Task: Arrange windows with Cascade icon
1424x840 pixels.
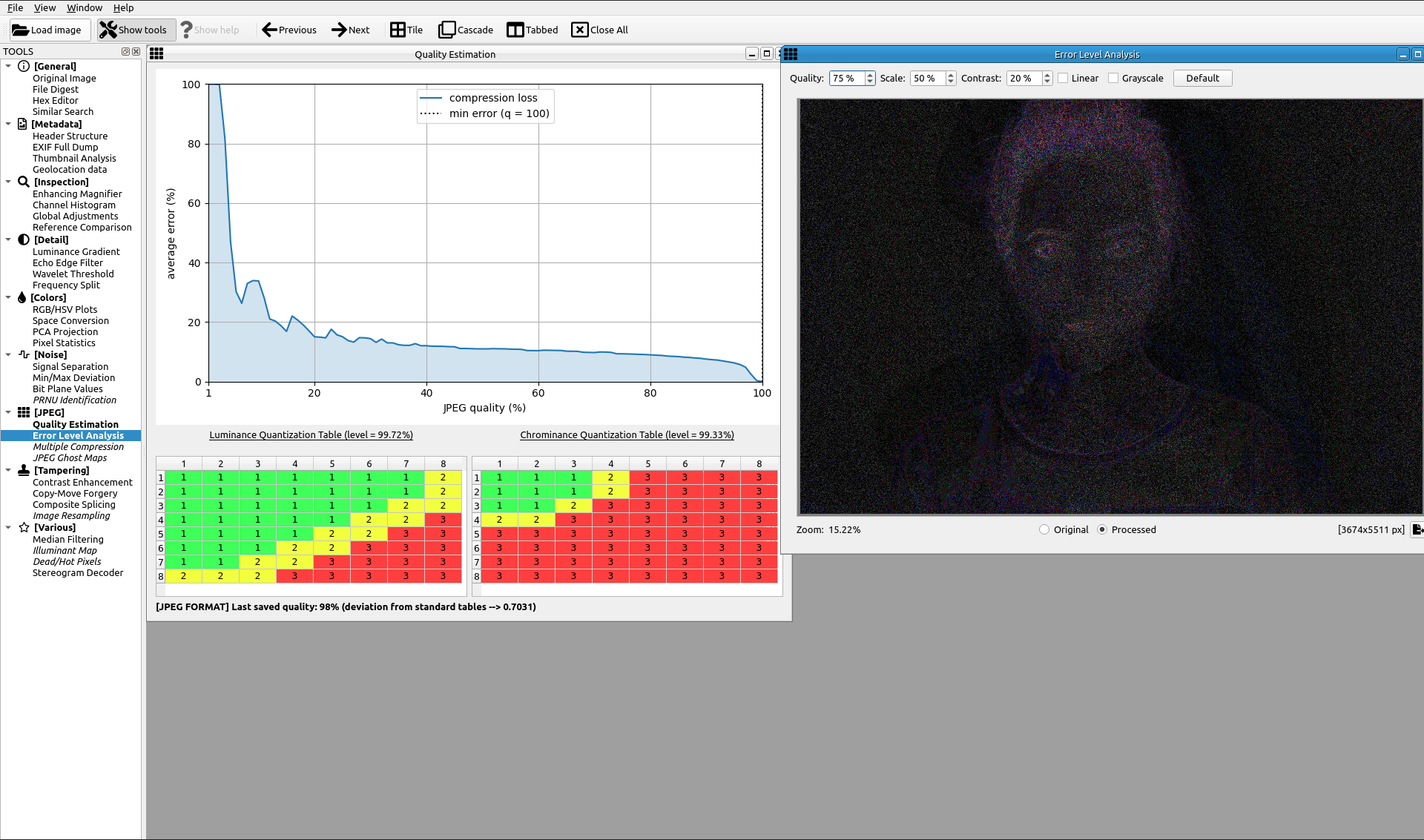Action: 446,30
